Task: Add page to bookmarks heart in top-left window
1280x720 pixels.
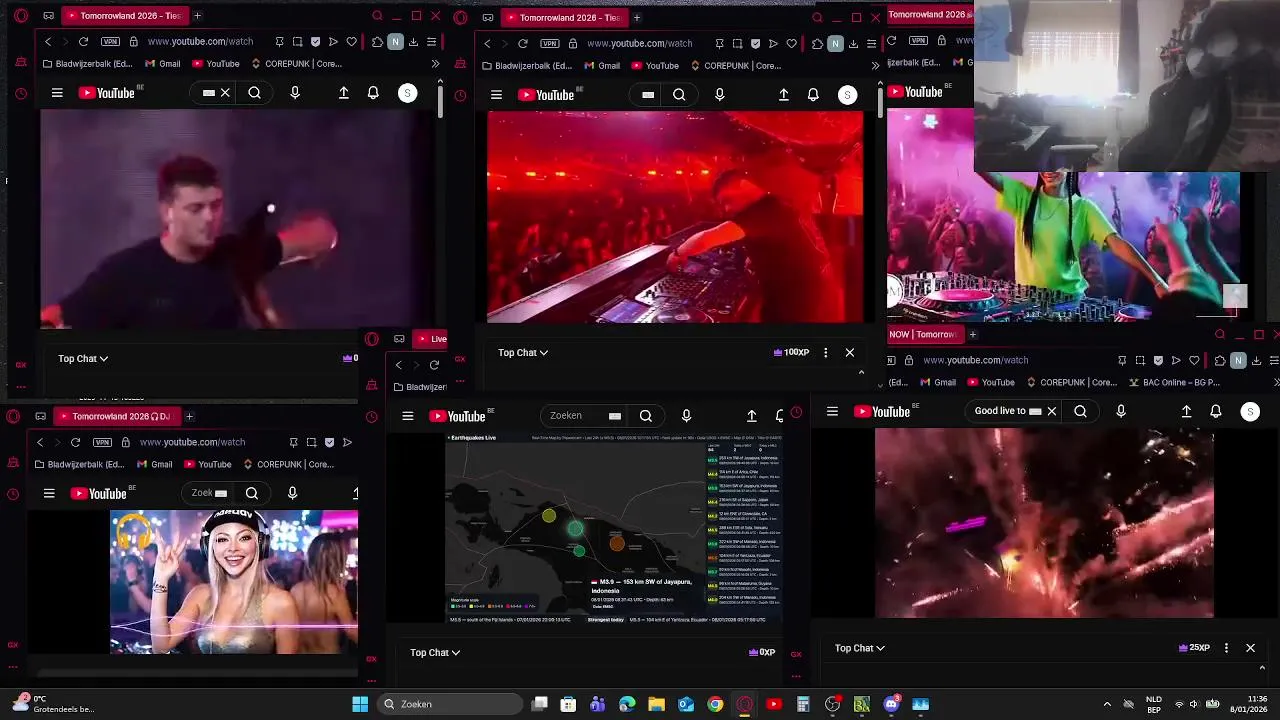Action: [x=351, y=42]
